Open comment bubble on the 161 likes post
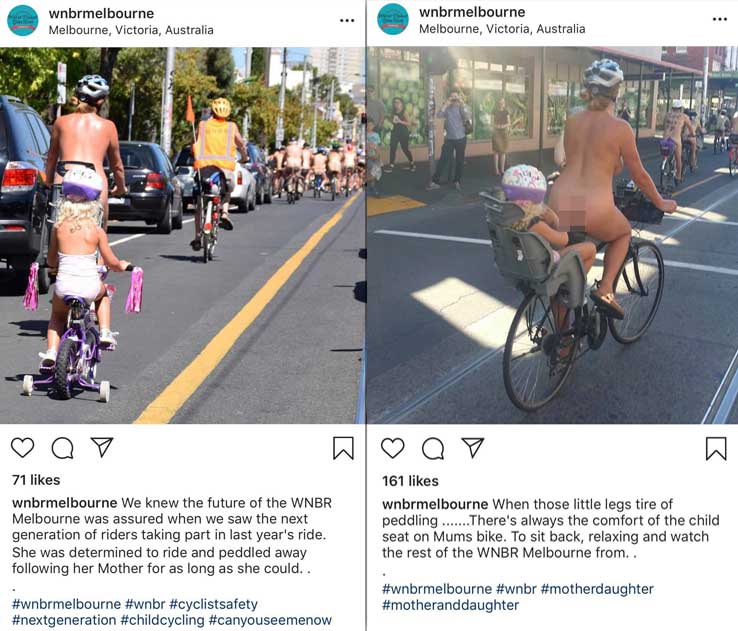The width and height of the screenshot is (738, 631). (433, 448)
